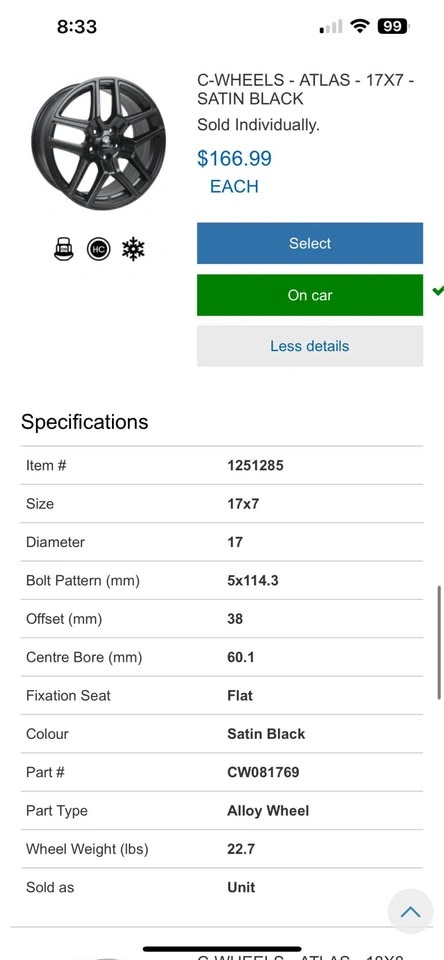
Task: Tap the home indicator bar at the bottom
Action: point(222,950)
